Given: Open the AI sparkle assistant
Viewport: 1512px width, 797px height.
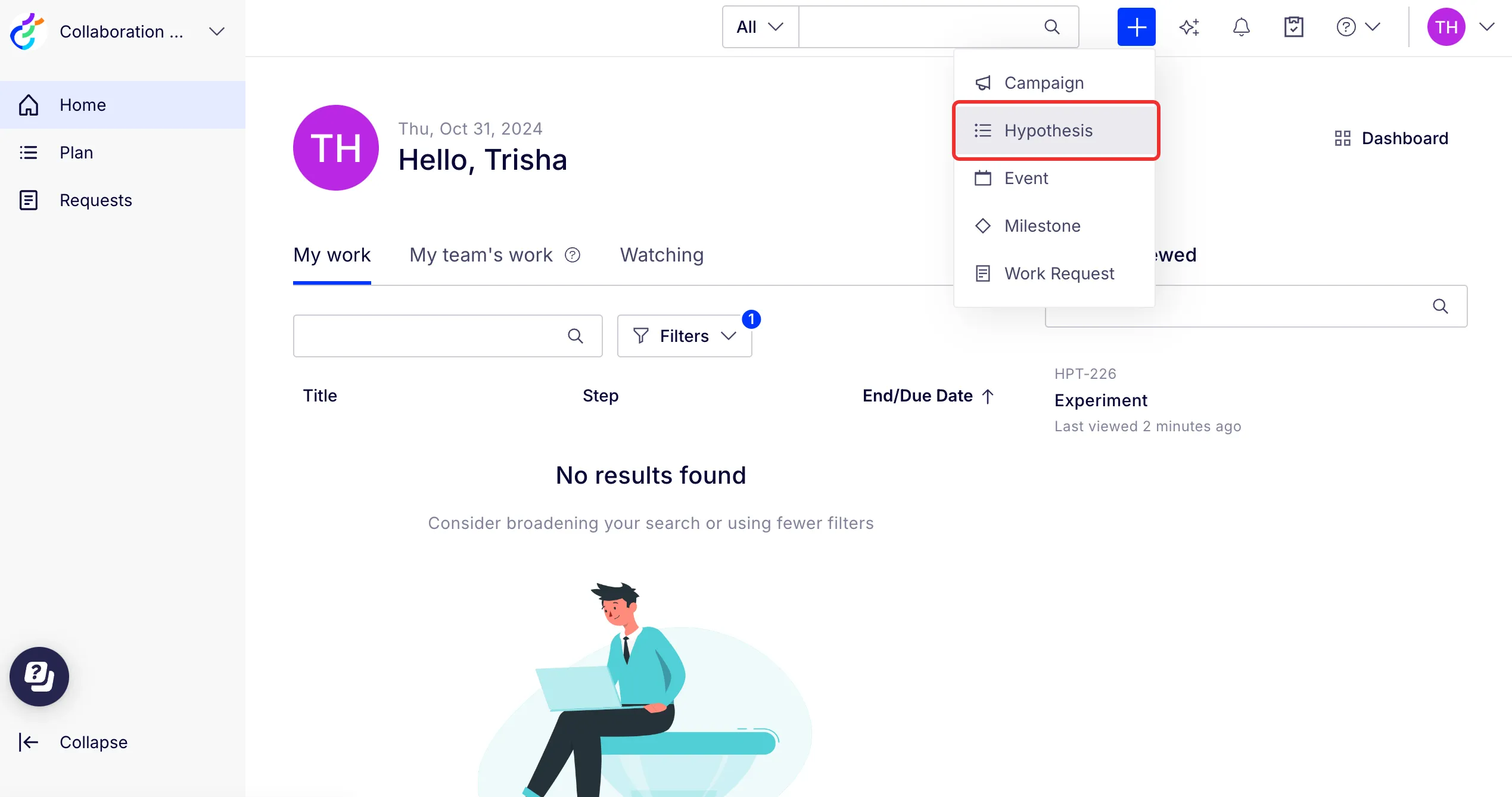Looking at the screenshot, I should pos(1189,27).
